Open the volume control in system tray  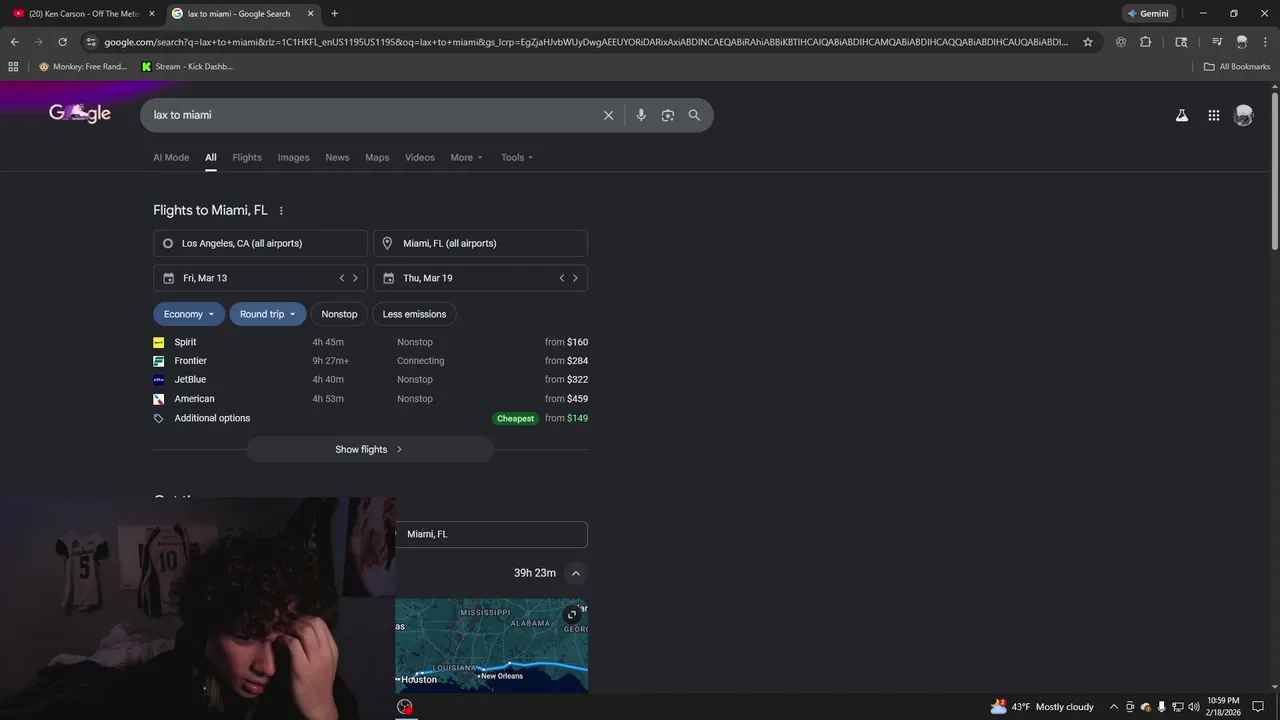click(1194, 707)
